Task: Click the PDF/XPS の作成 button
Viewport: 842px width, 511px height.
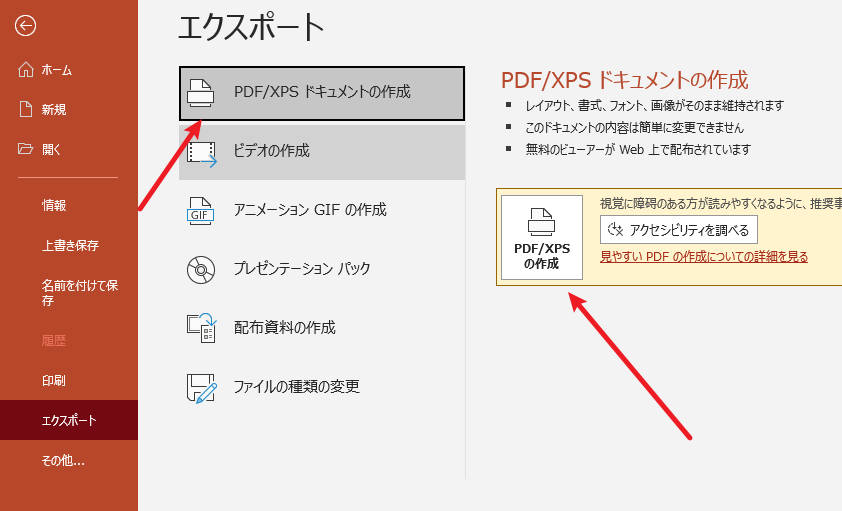Action: tap(542, 237)
